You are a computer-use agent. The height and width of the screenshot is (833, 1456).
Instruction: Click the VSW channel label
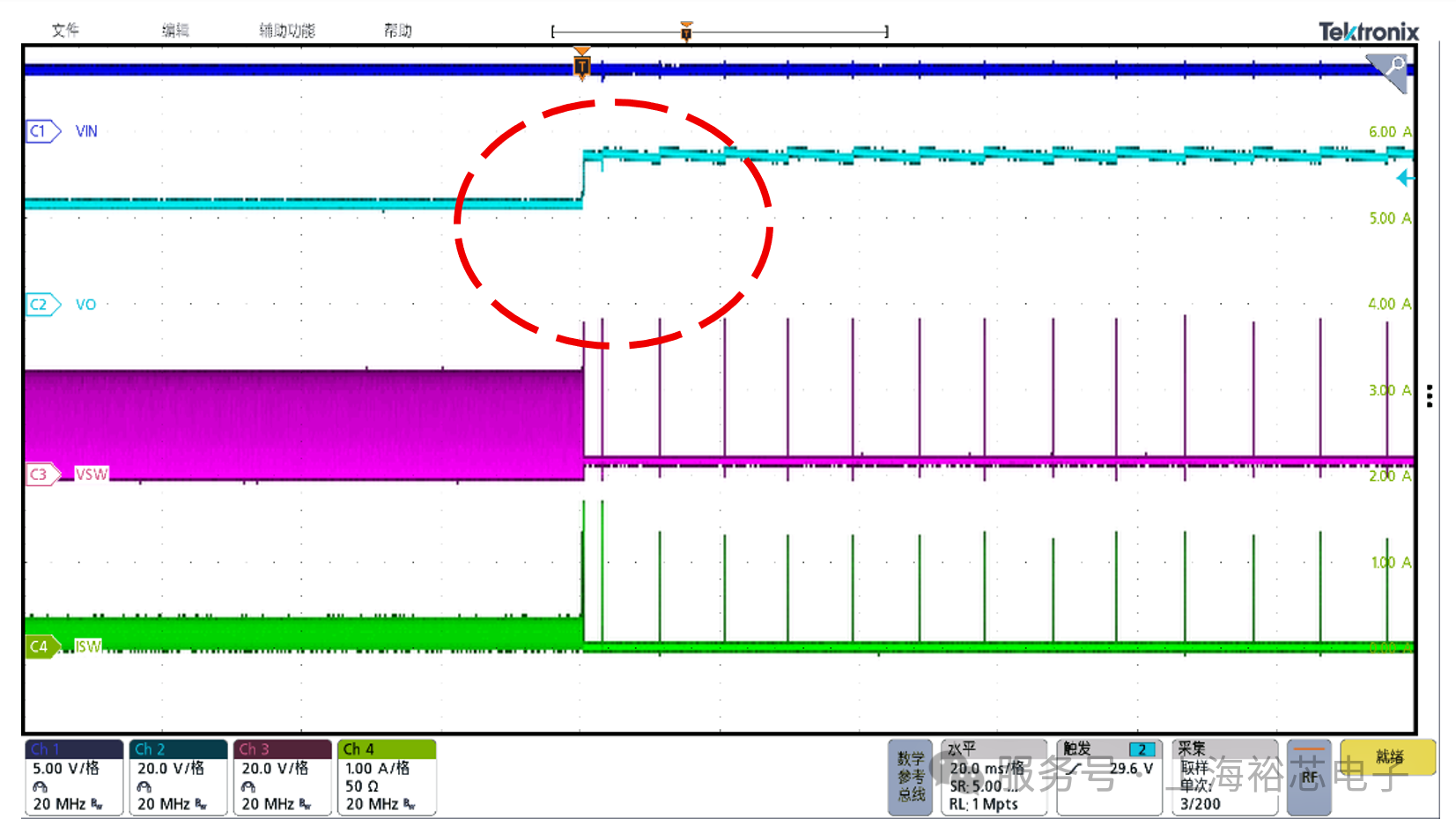pyautogui.click(x=92, y=474)
